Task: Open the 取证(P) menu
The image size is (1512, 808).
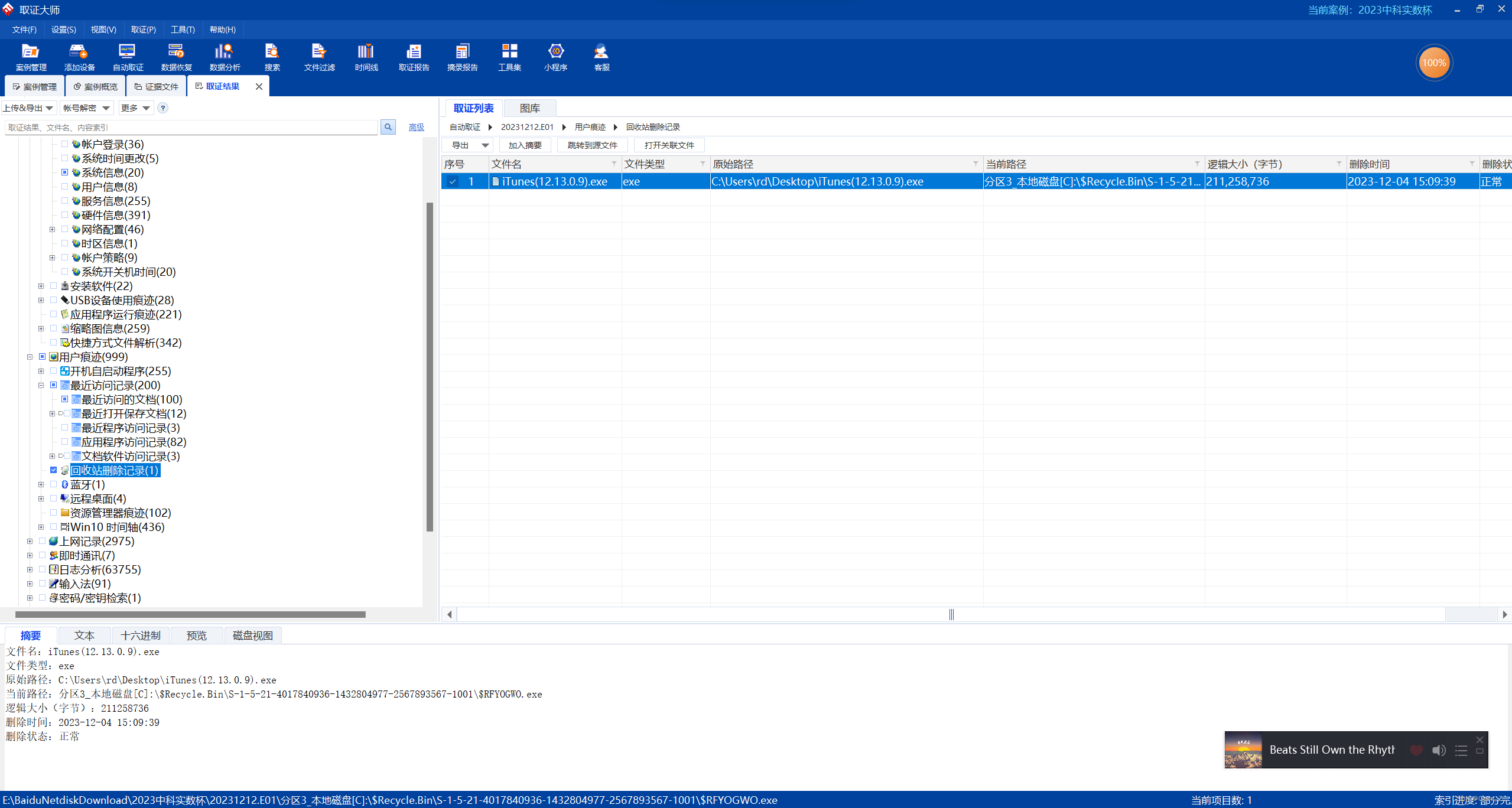Action: [x=143, y=30]
